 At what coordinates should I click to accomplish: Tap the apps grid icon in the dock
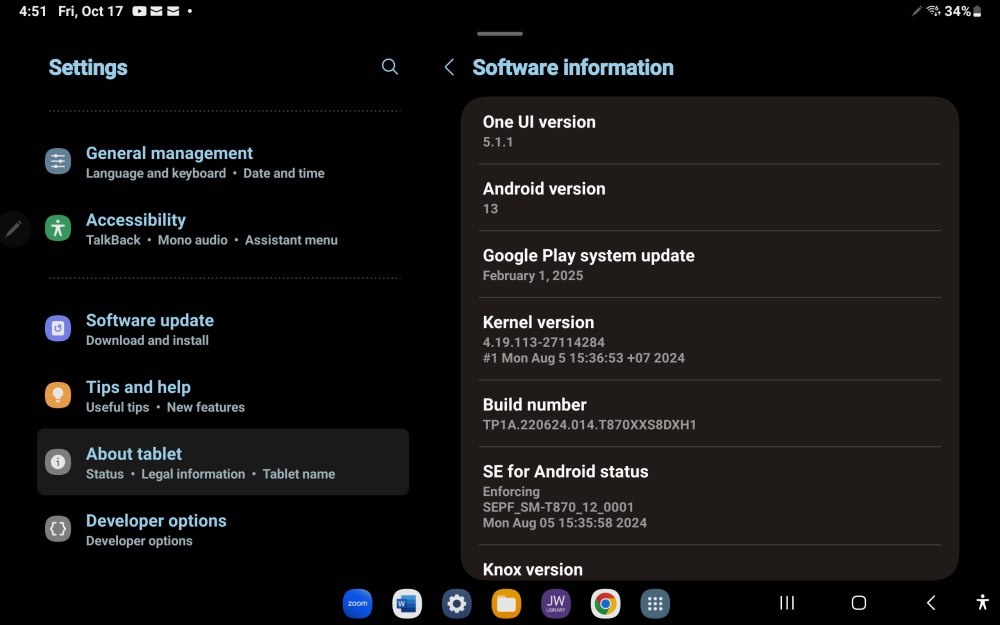655,603
